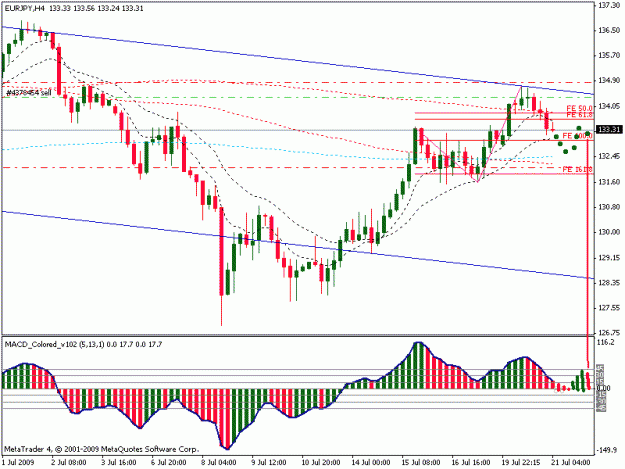625x469 pixels.
Task: Click the 16 Jul 16:00 time axis label
Action: [x=471, y=463]
